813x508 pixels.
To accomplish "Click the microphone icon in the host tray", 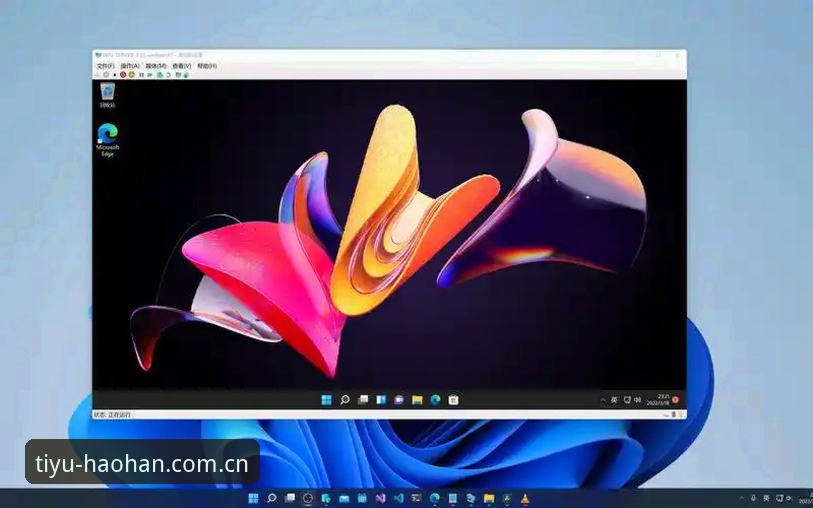I will coord(753,499).
